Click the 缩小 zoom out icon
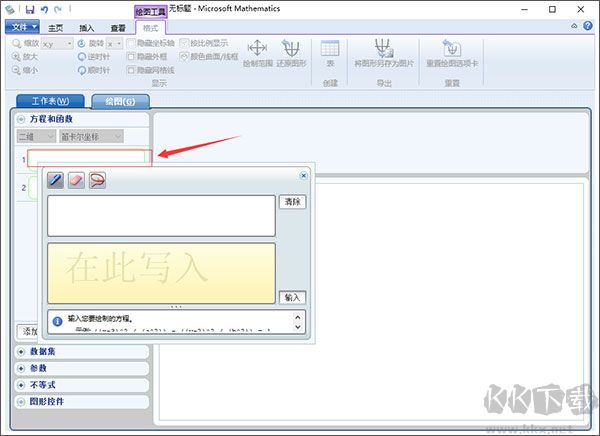The height and width of the screenshot is (436, 600). pyautogui.click(x=16, y=70)
